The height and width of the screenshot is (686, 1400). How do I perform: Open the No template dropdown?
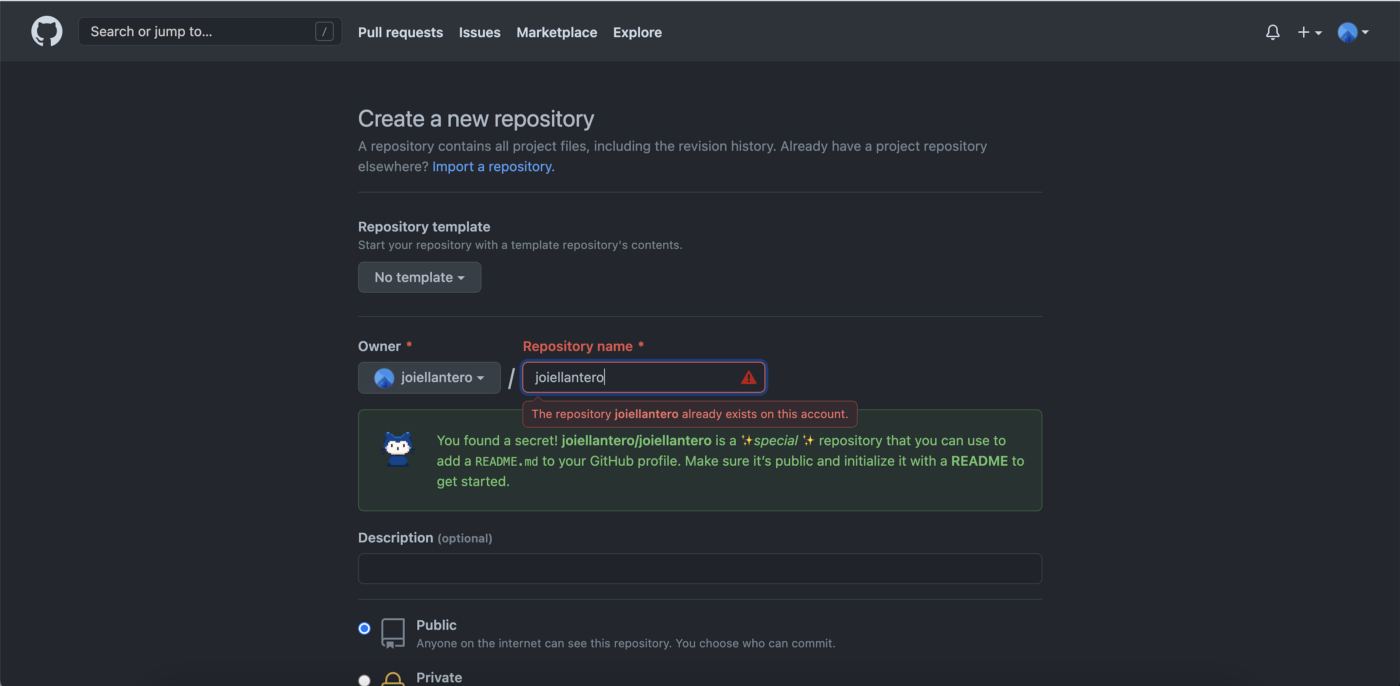(x=419, y=277)
